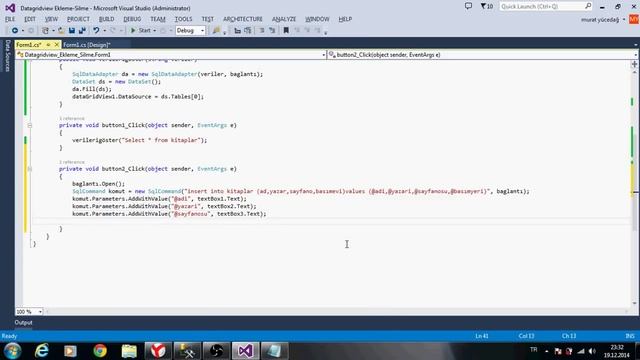Image resolution: width=640 pixels, height=360 pixels.
Task: Open the VIEW menu
Action: (x=51, y=19)
